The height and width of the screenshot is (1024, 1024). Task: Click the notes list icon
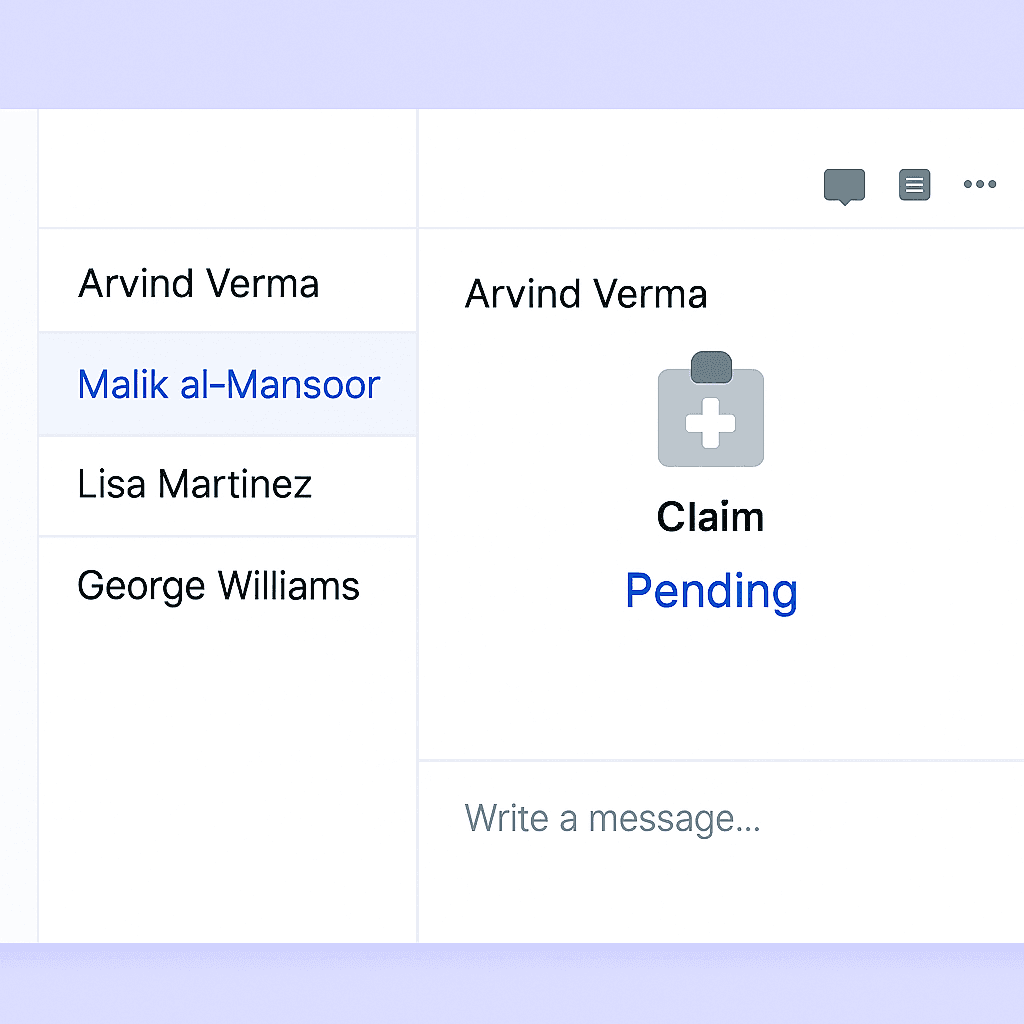[914, 185]
